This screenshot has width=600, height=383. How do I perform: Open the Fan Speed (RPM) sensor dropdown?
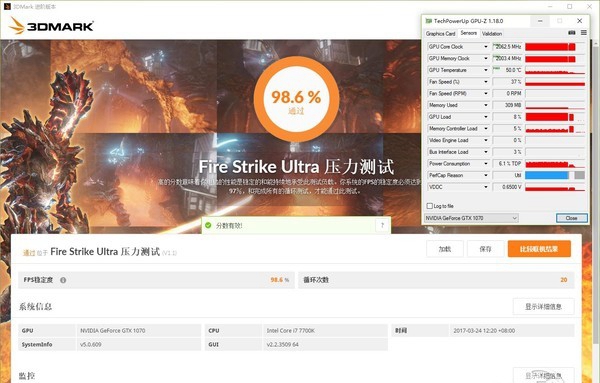[486, 93]
